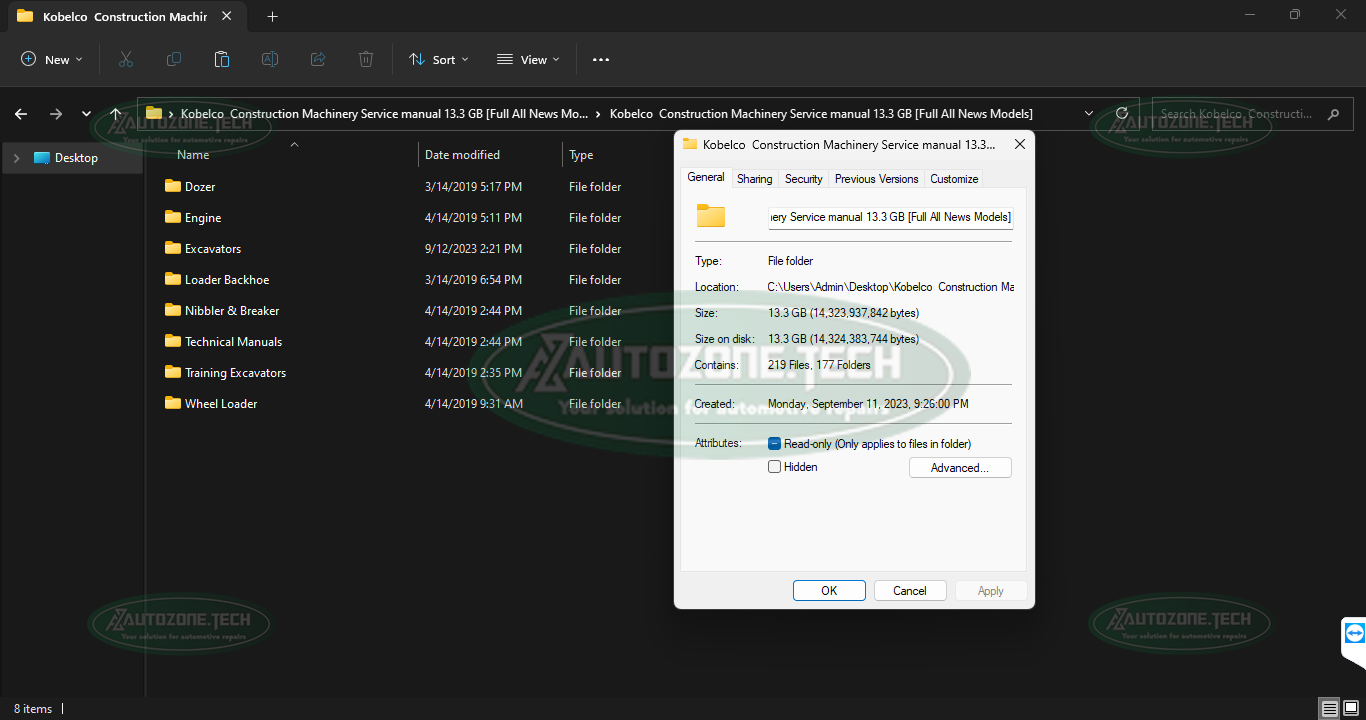The height and width of the screenshot is (720, 1366).
Task: Click the Share icon in toolbar
Action: click(318, 60)
